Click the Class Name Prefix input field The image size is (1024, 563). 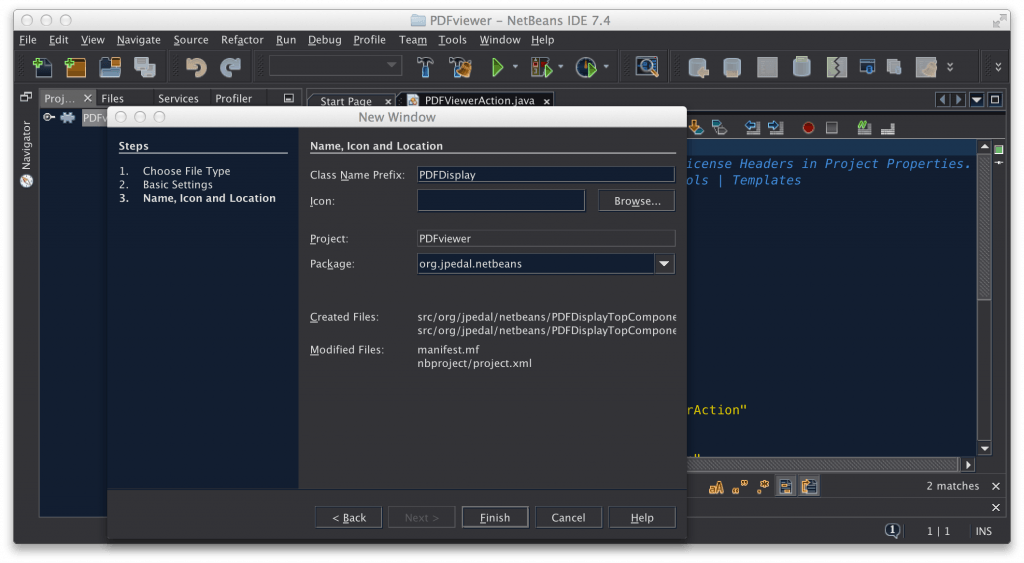(x=546, y=174)
